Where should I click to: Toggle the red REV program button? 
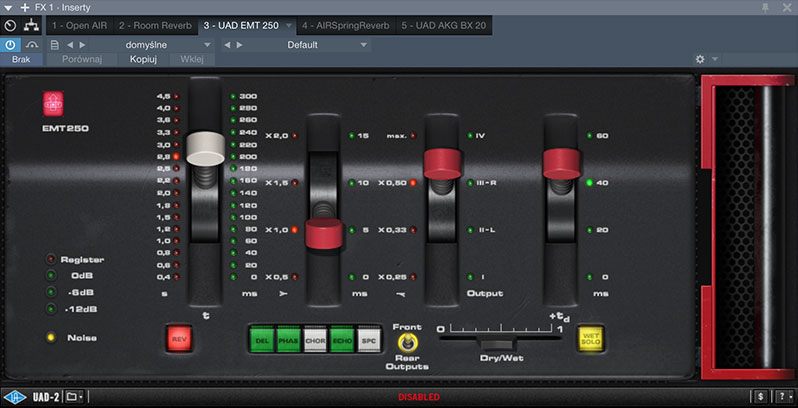(x=179, y=339)
